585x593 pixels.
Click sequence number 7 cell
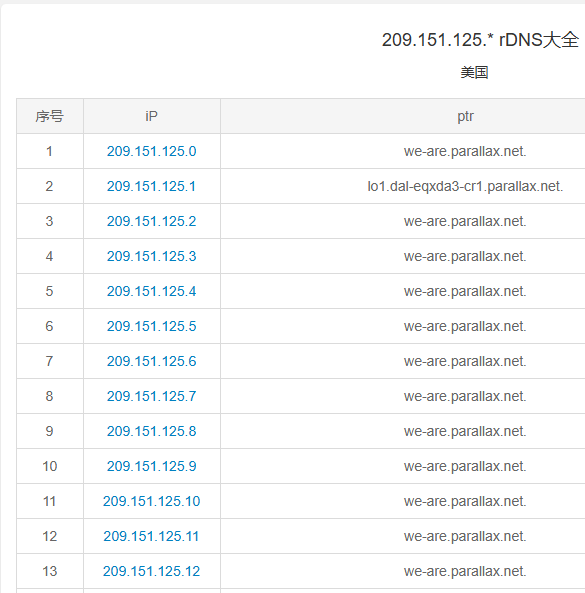(50, 361)
